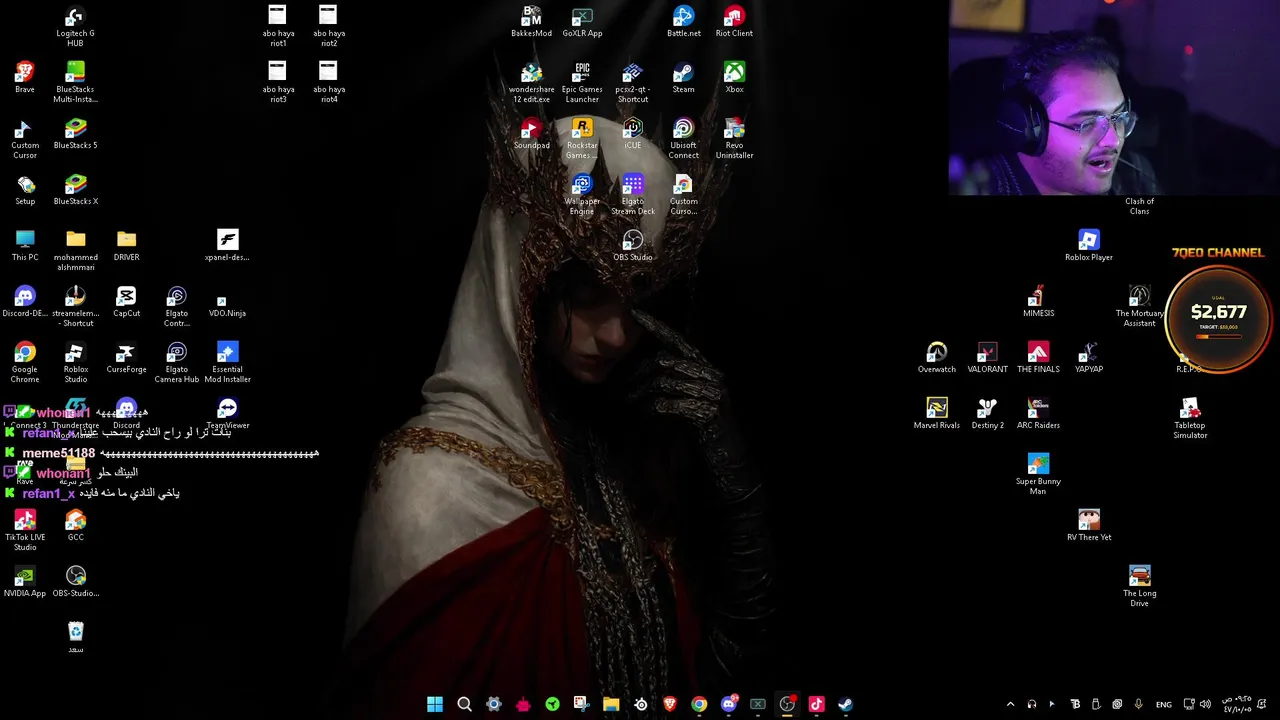This screenshot has height=720, width=1280.
Task: Select the GCC desktop icon
Action: 75,526
